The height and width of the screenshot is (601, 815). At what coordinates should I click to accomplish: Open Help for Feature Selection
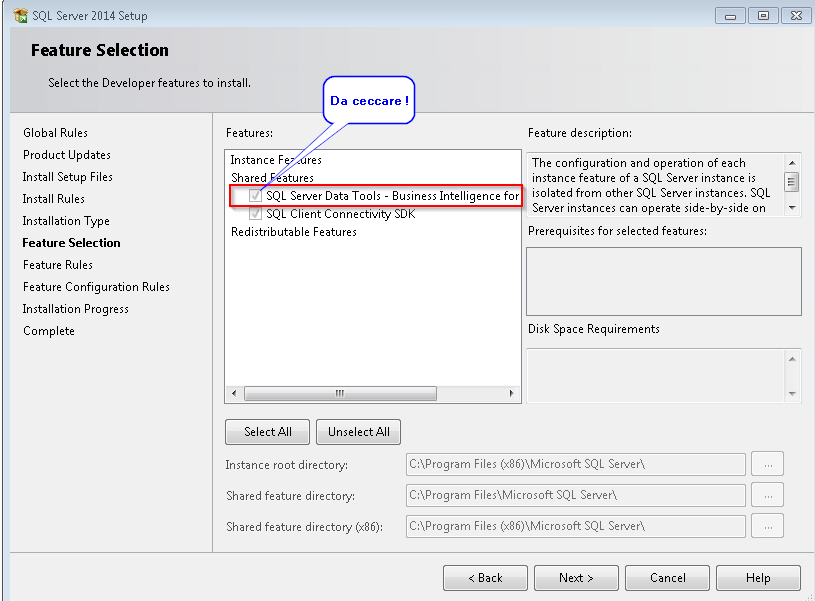click(x=758, y=577)
